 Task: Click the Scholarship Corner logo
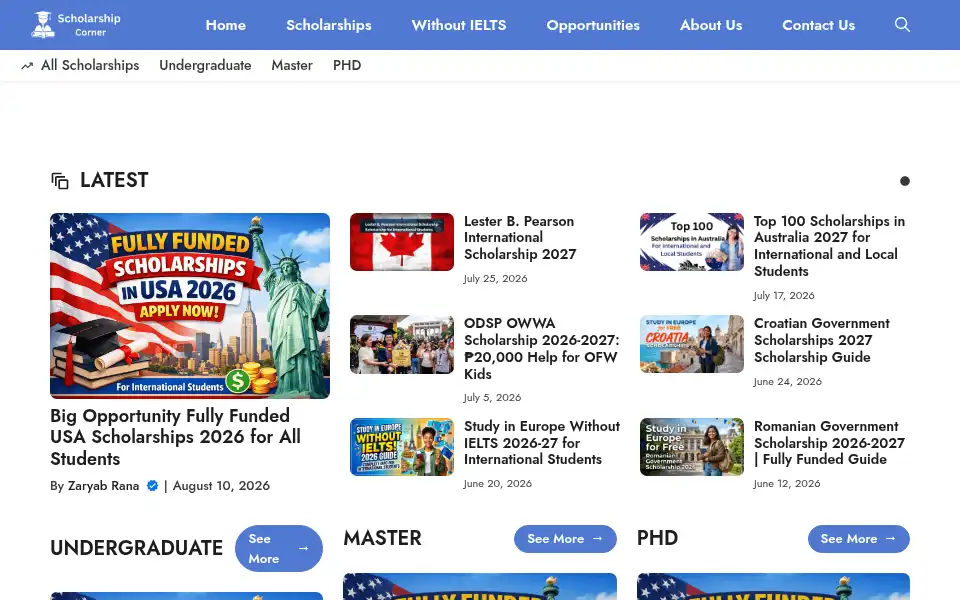pos(76,24)
